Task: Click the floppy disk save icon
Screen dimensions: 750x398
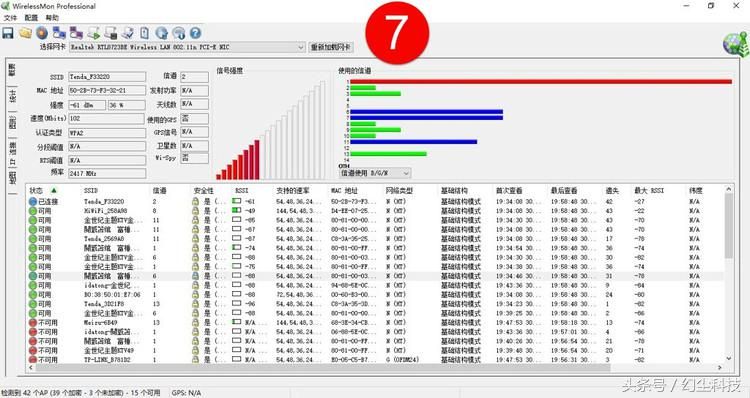Action: (x=8, y=33)
